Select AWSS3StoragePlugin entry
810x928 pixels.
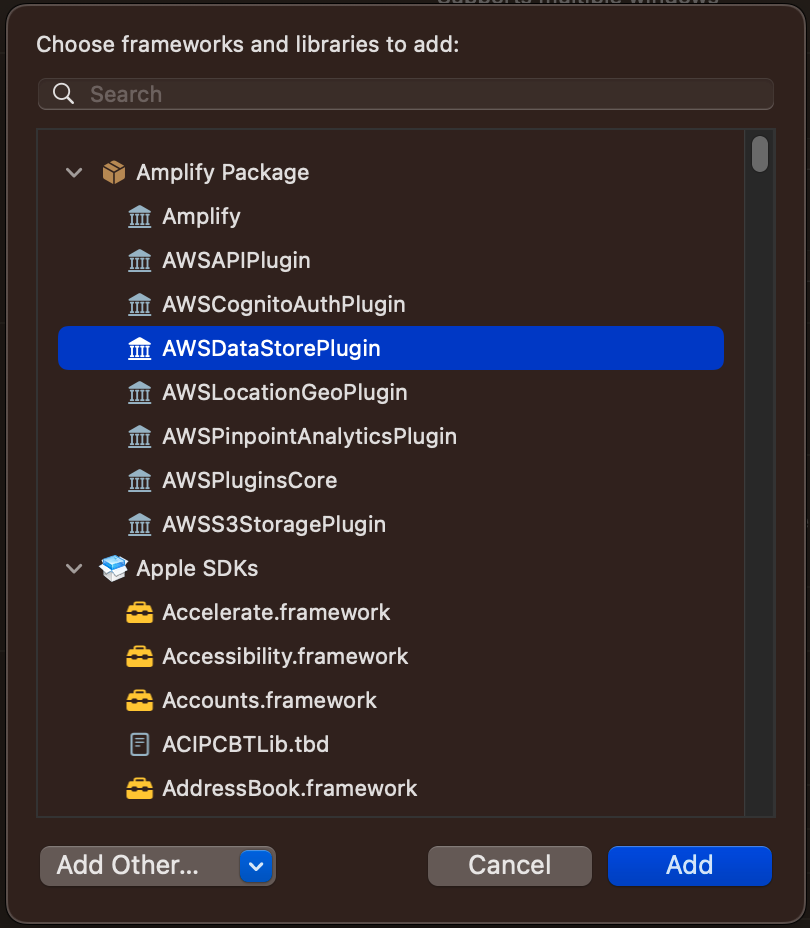tap(391, 524)
